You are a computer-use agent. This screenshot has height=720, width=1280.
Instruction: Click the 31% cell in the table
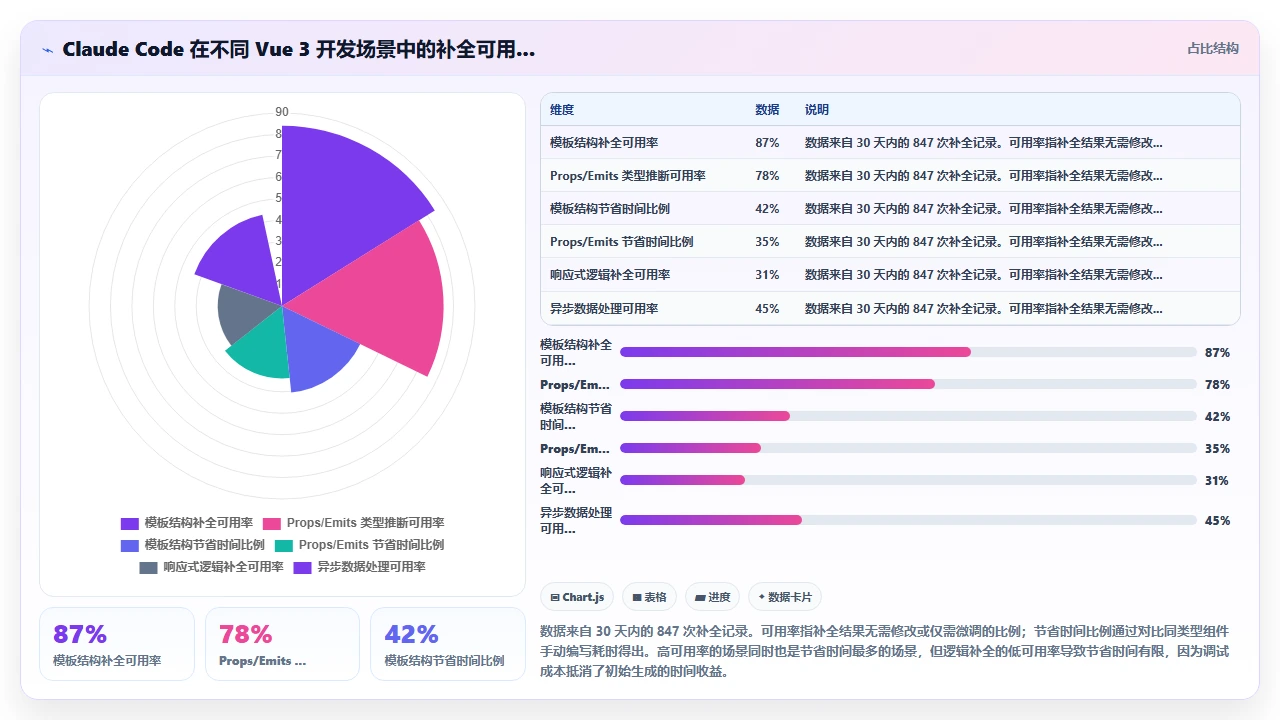pyautogui.click(x=767, y=275)
